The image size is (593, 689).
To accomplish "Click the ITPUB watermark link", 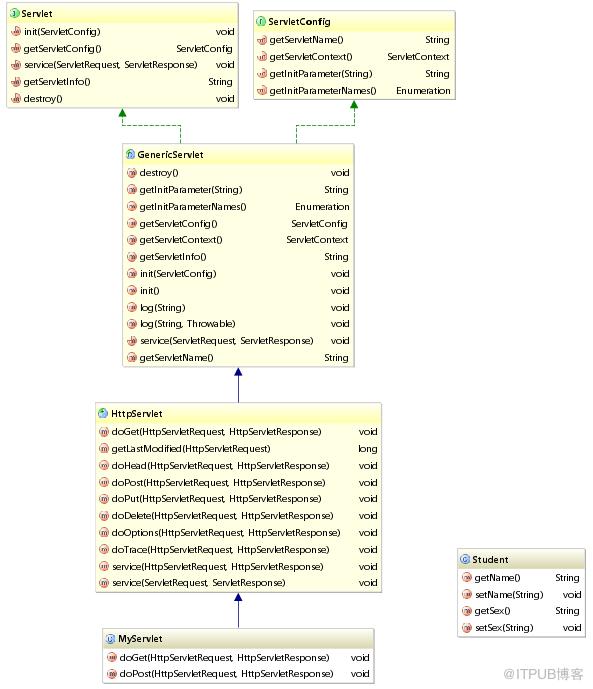I will tap(543, 674).
